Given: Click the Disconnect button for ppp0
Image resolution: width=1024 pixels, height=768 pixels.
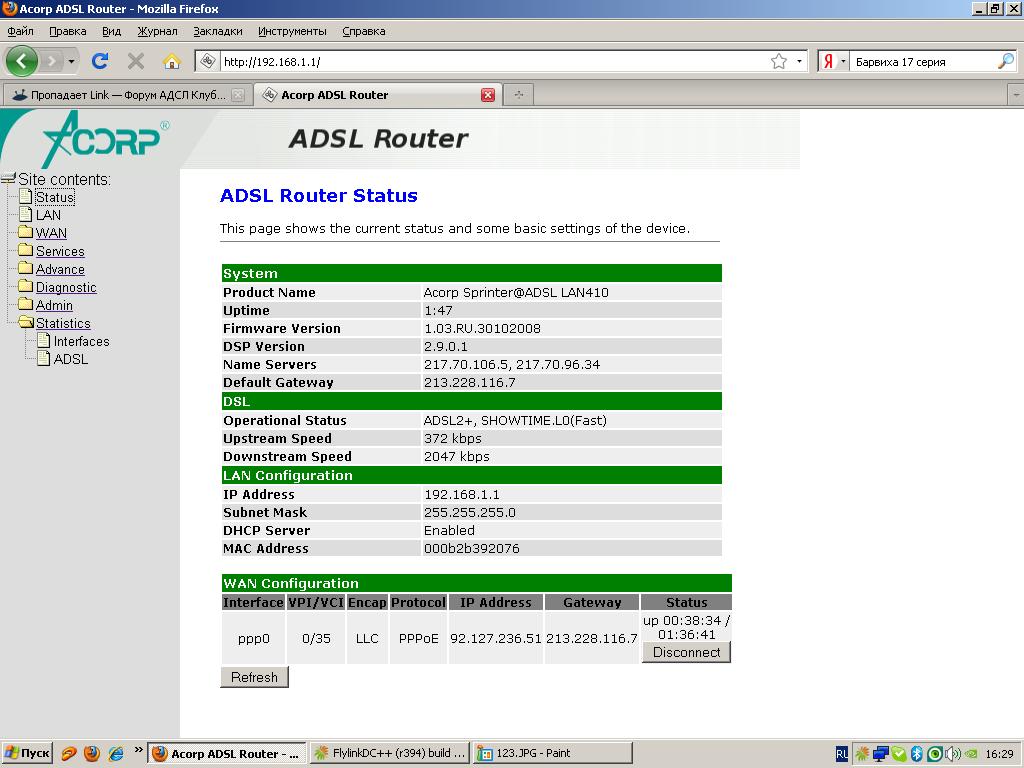Looking at the screenshot, I should point(686,652).
